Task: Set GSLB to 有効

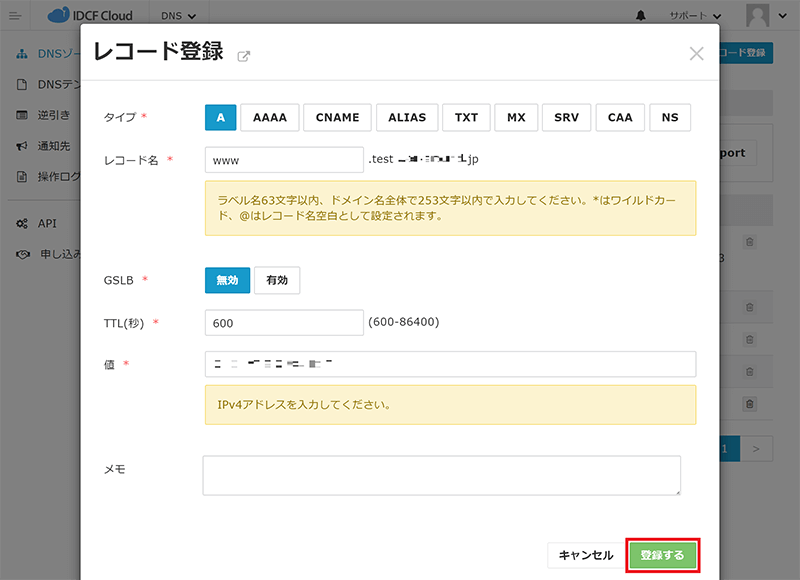Action: point(277,281)
